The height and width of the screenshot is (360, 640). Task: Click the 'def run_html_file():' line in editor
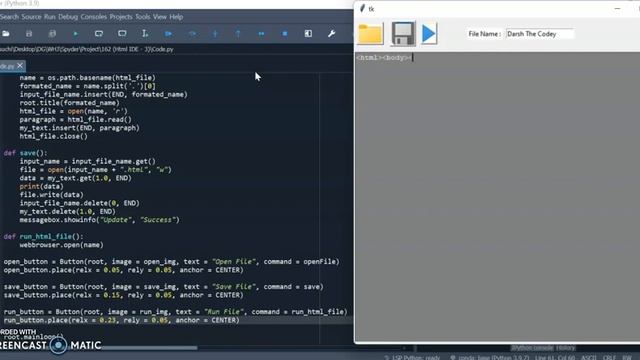(x=43, y=236)
